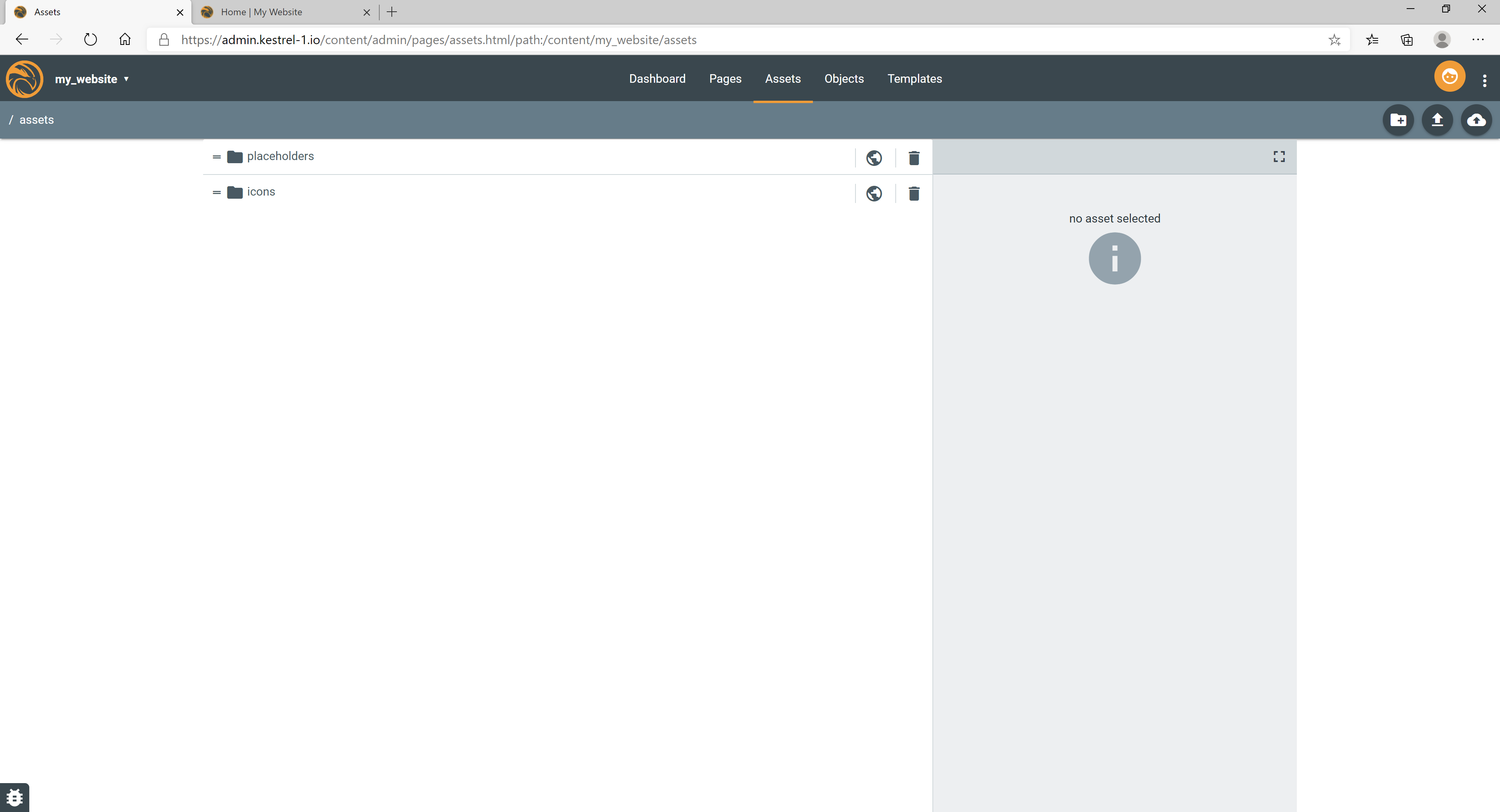The height and width of the screenshot is (812, 1500).
Task: Open the my_website site dropdown
Action: (92, 79)
